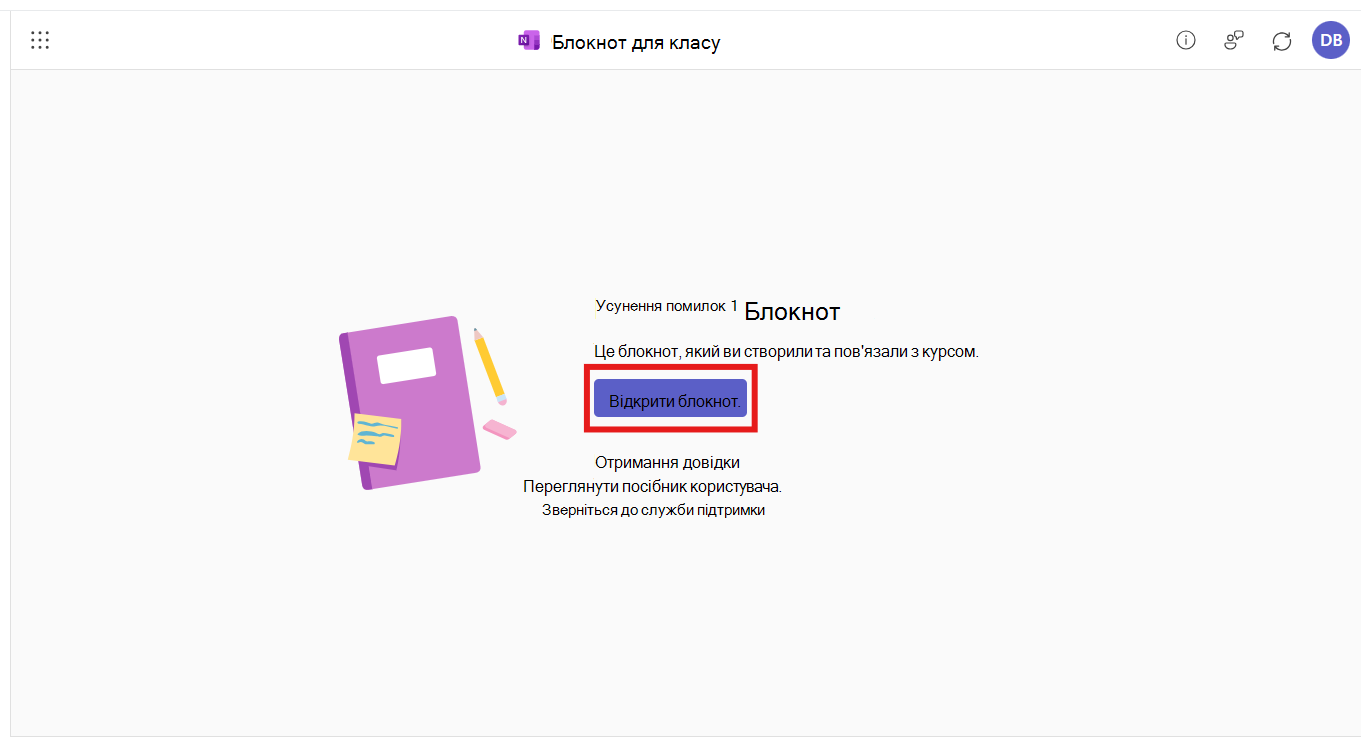Open the app launcher grid icon
Image resolution: width=1372 pixels, height=748 pixels.
pos(40,40)
